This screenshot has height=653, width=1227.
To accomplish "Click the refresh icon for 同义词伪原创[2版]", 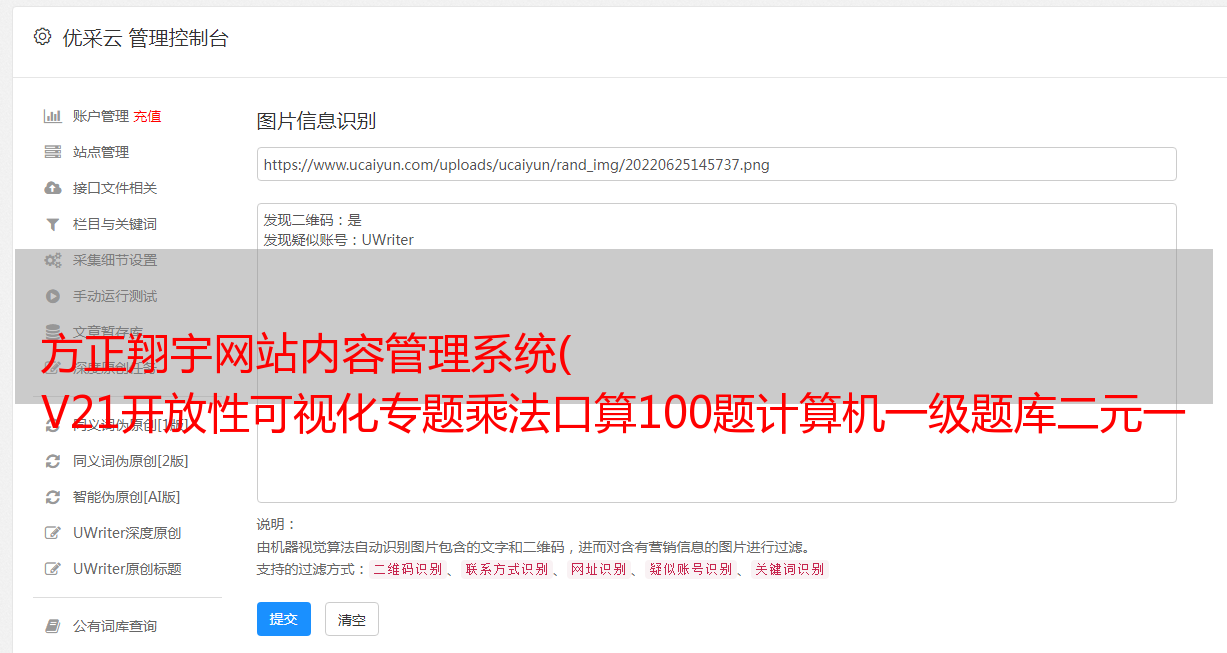I will (x=53, y=461).
